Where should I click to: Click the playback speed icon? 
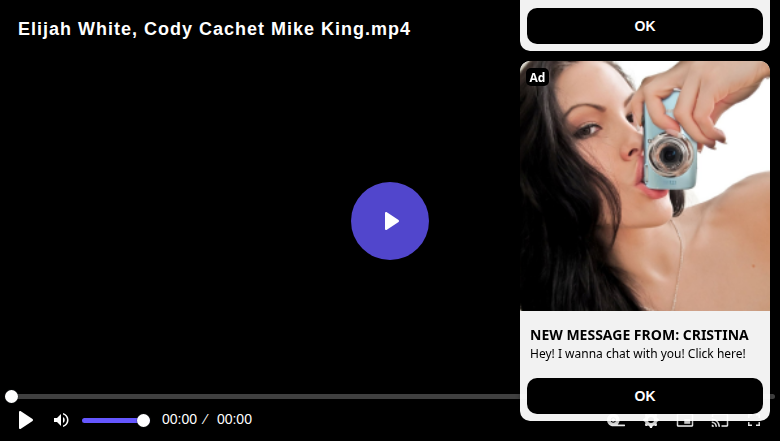[616, 422]
